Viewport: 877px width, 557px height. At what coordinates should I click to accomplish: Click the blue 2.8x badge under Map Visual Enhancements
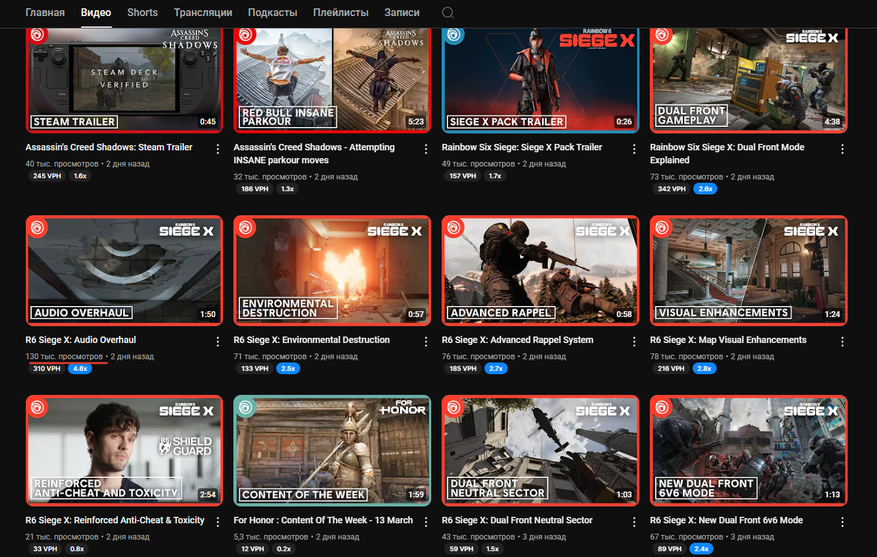[x=704, y=369]
